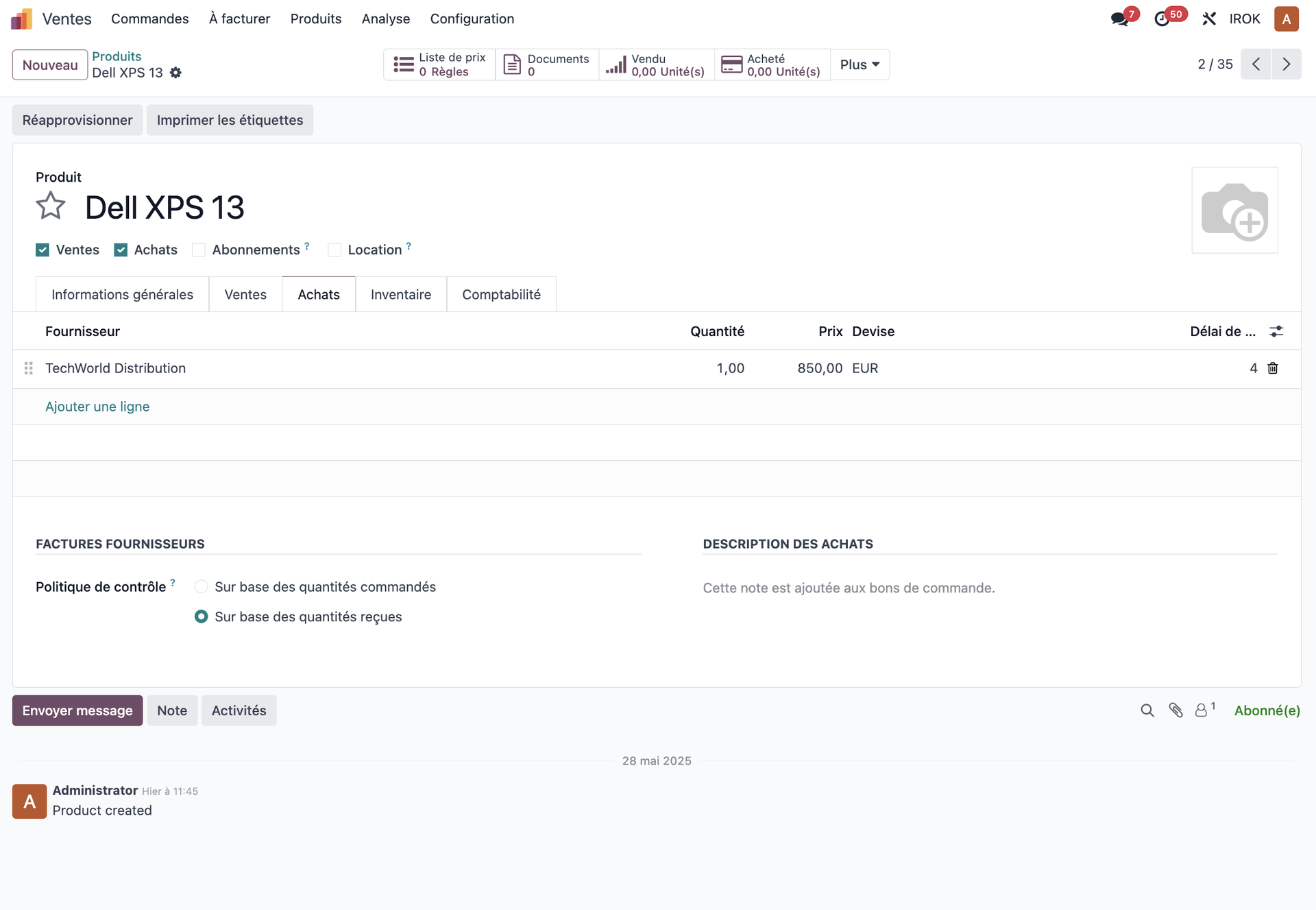The width and height of the screenshot is (1316, 910).
Task: Open the Analyse menu
Action: (x=386, y=19)
